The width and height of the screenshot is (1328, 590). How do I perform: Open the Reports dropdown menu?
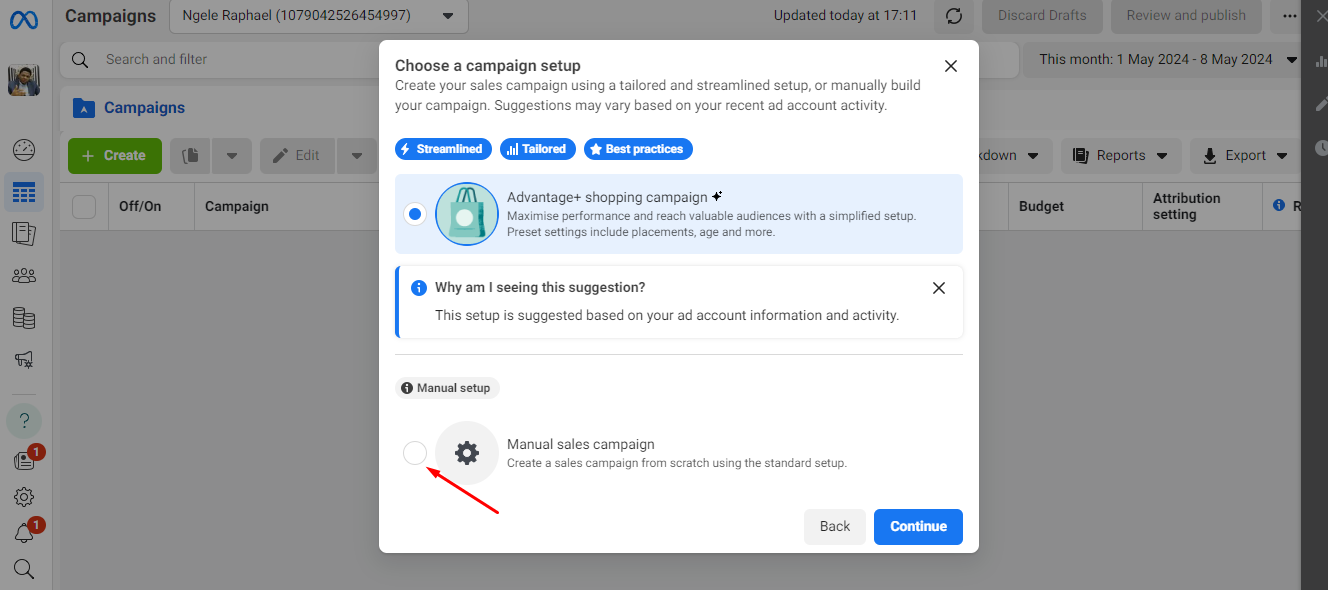1120,155
